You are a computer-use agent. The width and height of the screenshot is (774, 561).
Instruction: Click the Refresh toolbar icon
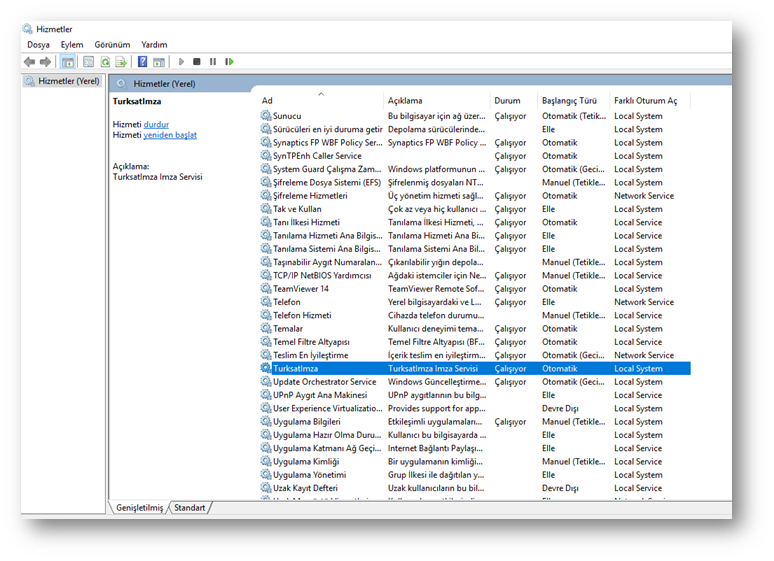[105, 62]
